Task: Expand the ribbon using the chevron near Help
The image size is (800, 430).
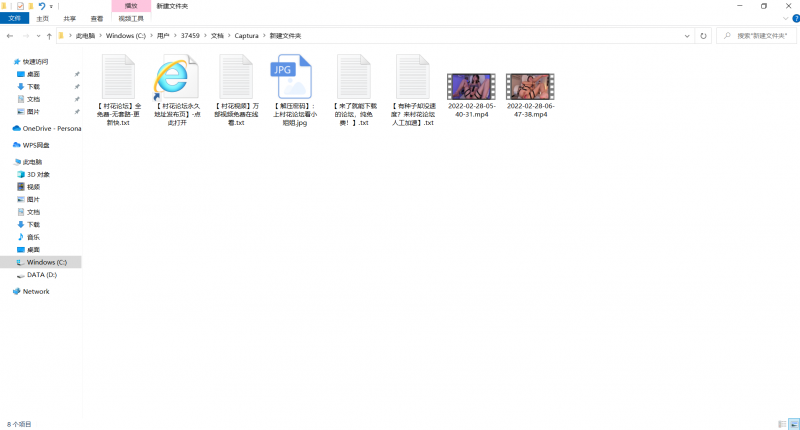Action: click(x=783, y=18)
